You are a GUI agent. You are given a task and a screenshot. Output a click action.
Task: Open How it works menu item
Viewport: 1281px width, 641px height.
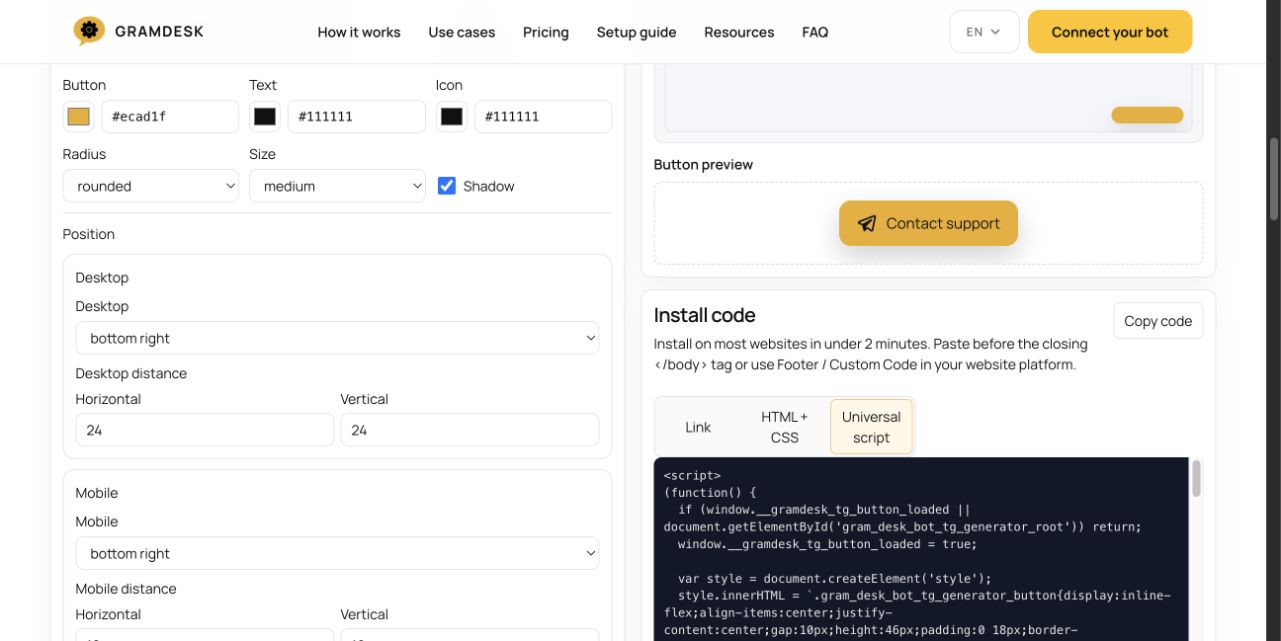[359, 32]
